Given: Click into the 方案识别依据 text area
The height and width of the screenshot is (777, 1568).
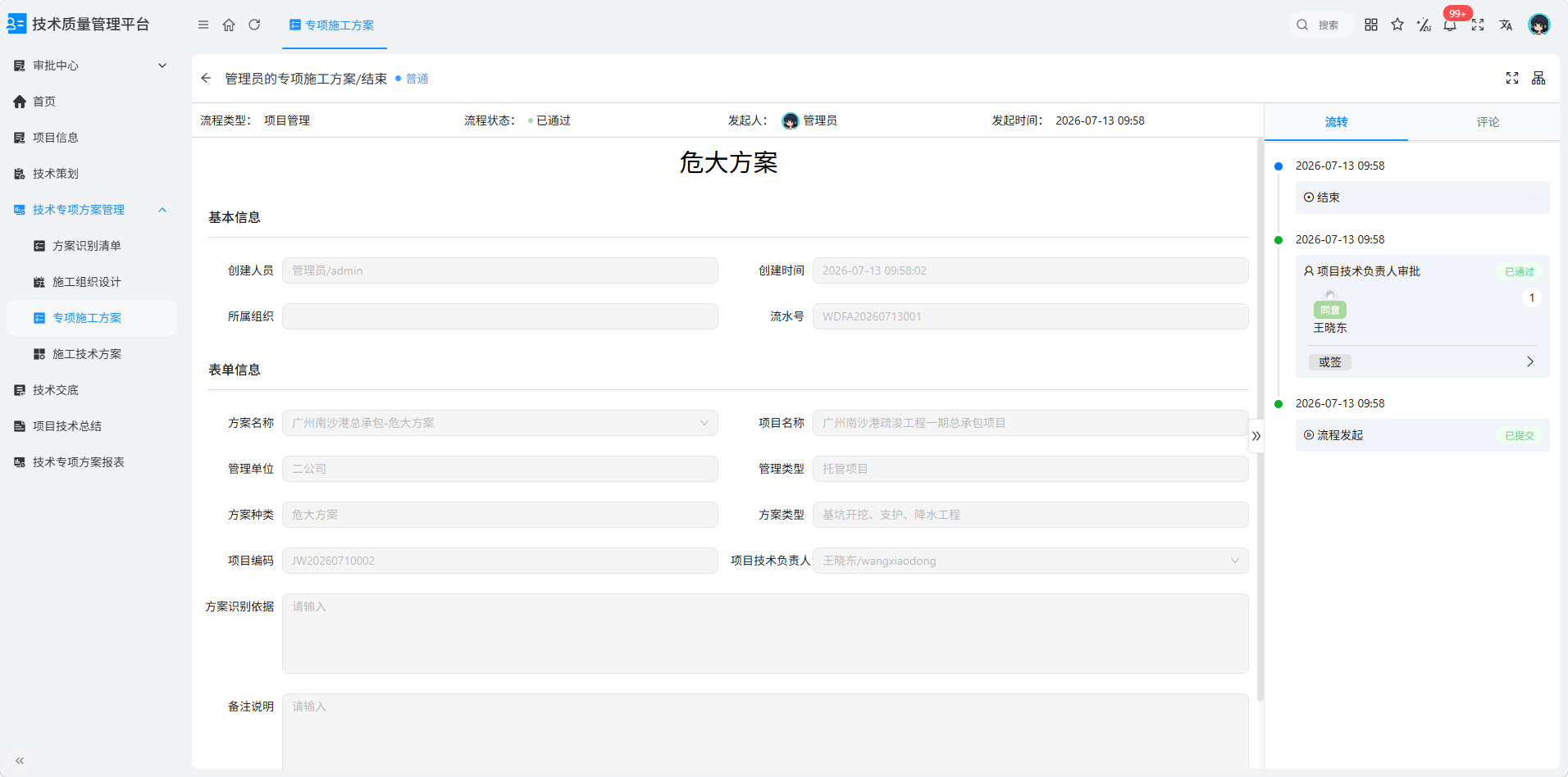Looking at the screenshot, I should [765, 634].
